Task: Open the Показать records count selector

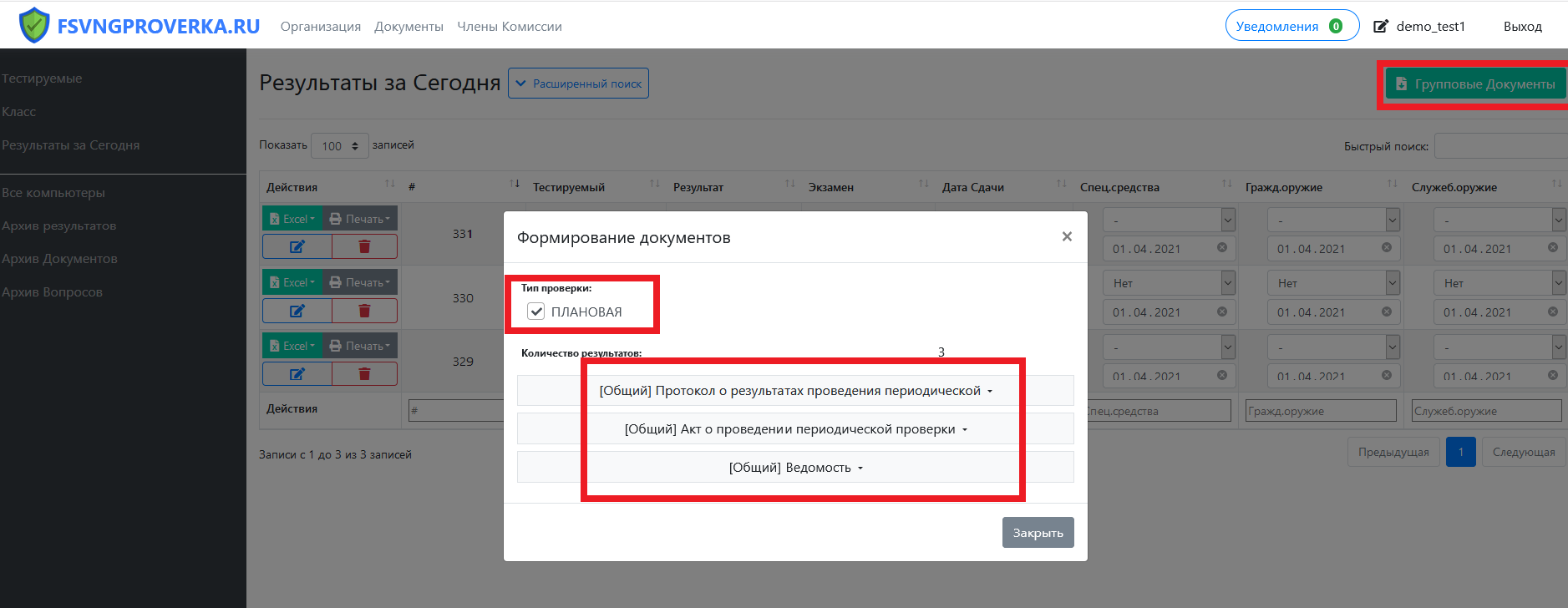Action: pyautogui.click(x=340, y=146)
